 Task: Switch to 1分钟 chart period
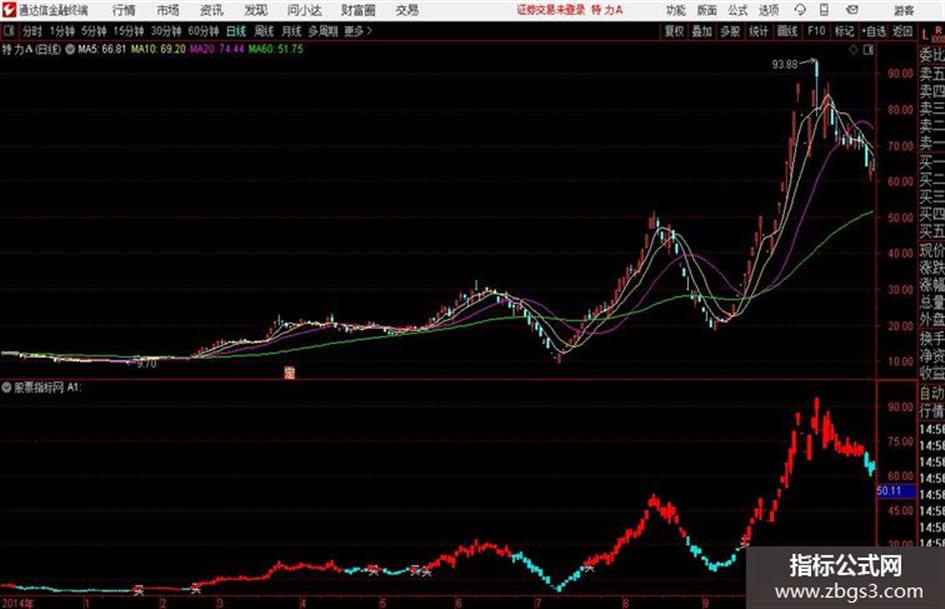coord(61,31)
